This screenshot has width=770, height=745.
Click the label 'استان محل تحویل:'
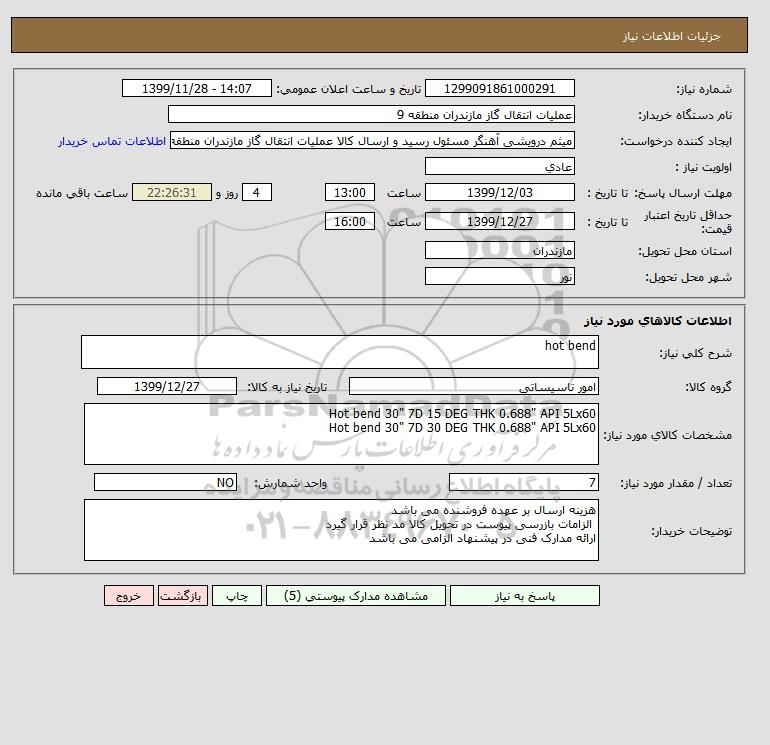tap(685, 251)
